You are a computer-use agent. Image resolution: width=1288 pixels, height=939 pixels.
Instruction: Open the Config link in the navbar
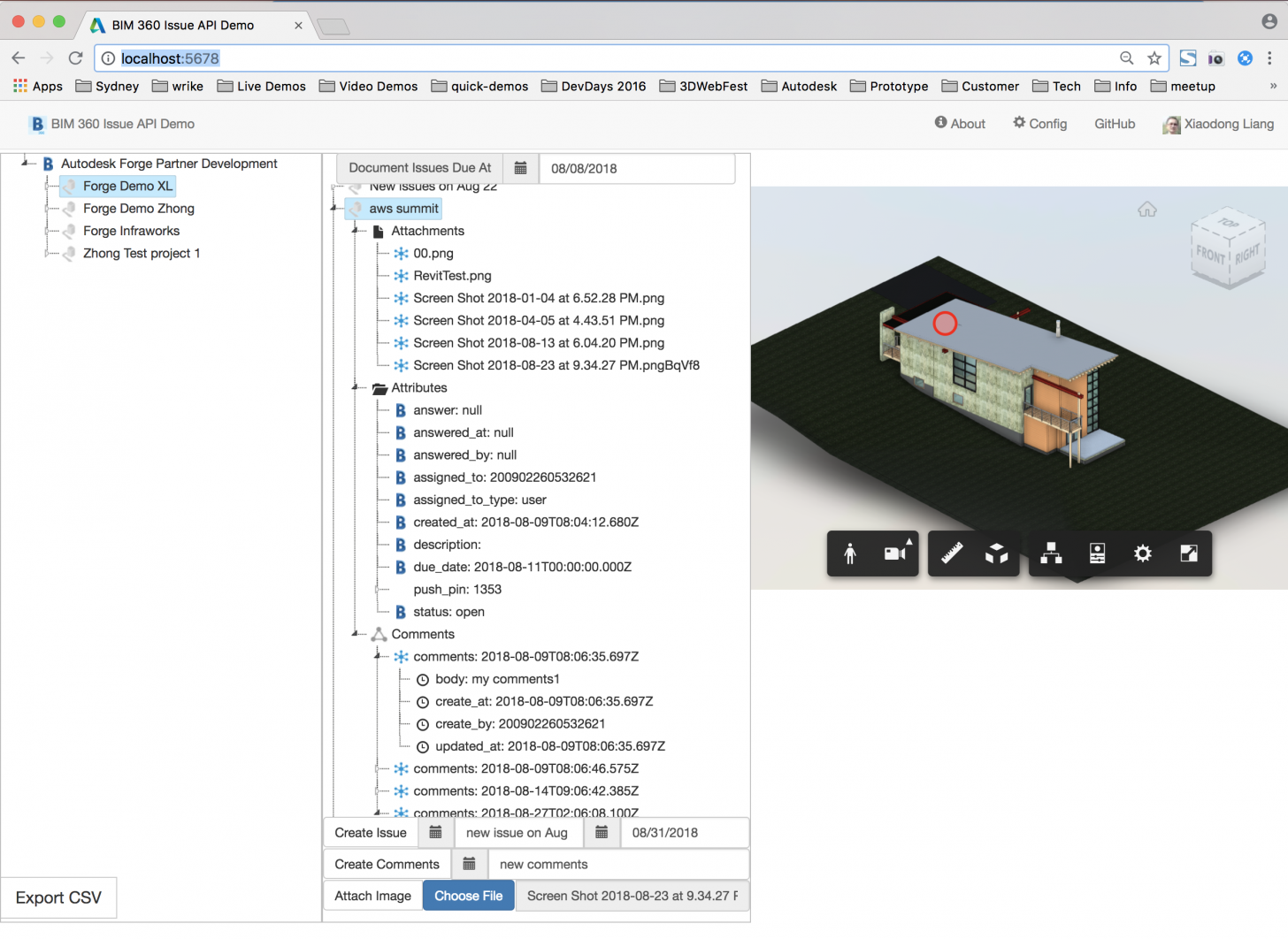[x=1040, y=124]
